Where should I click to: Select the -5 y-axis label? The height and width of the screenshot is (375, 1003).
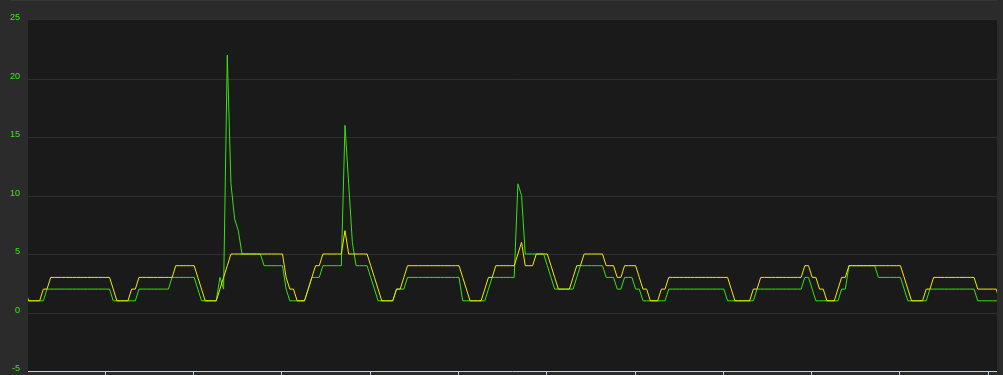(16, 369)
